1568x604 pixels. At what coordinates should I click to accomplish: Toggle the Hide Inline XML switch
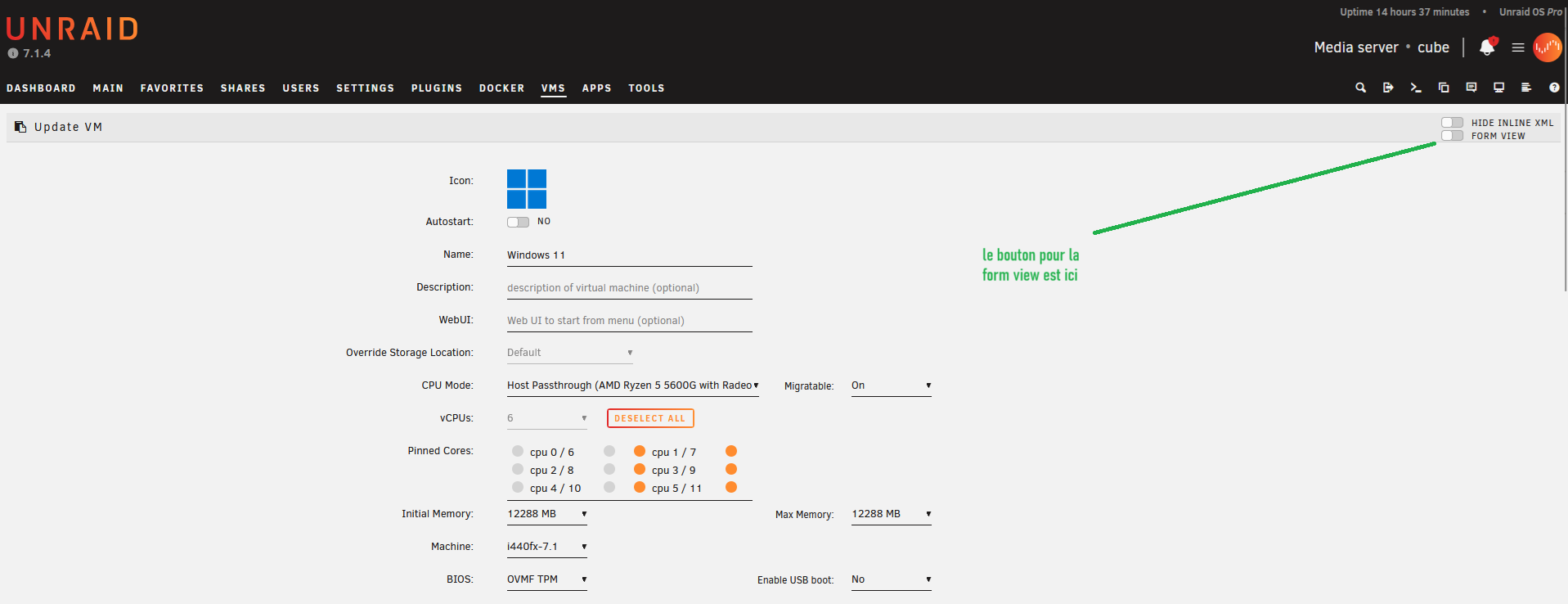tap(1452, 123)
